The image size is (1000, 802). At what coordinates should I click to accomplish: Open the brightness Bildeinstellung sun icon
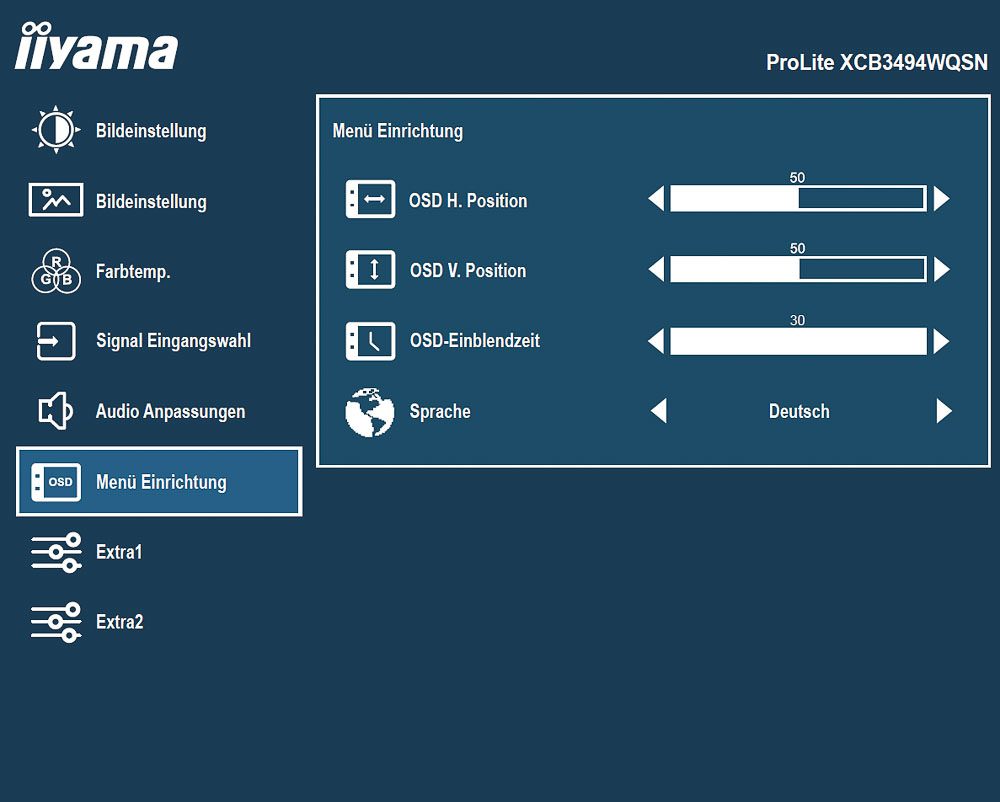[56, 130]
